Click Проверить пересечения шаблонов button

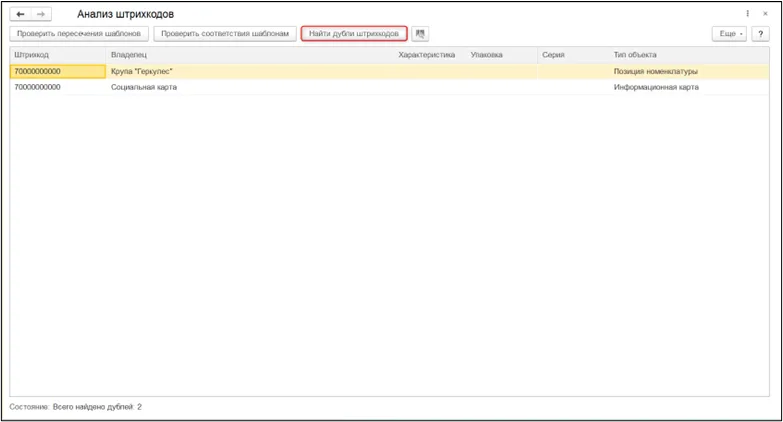coord(79,33)
